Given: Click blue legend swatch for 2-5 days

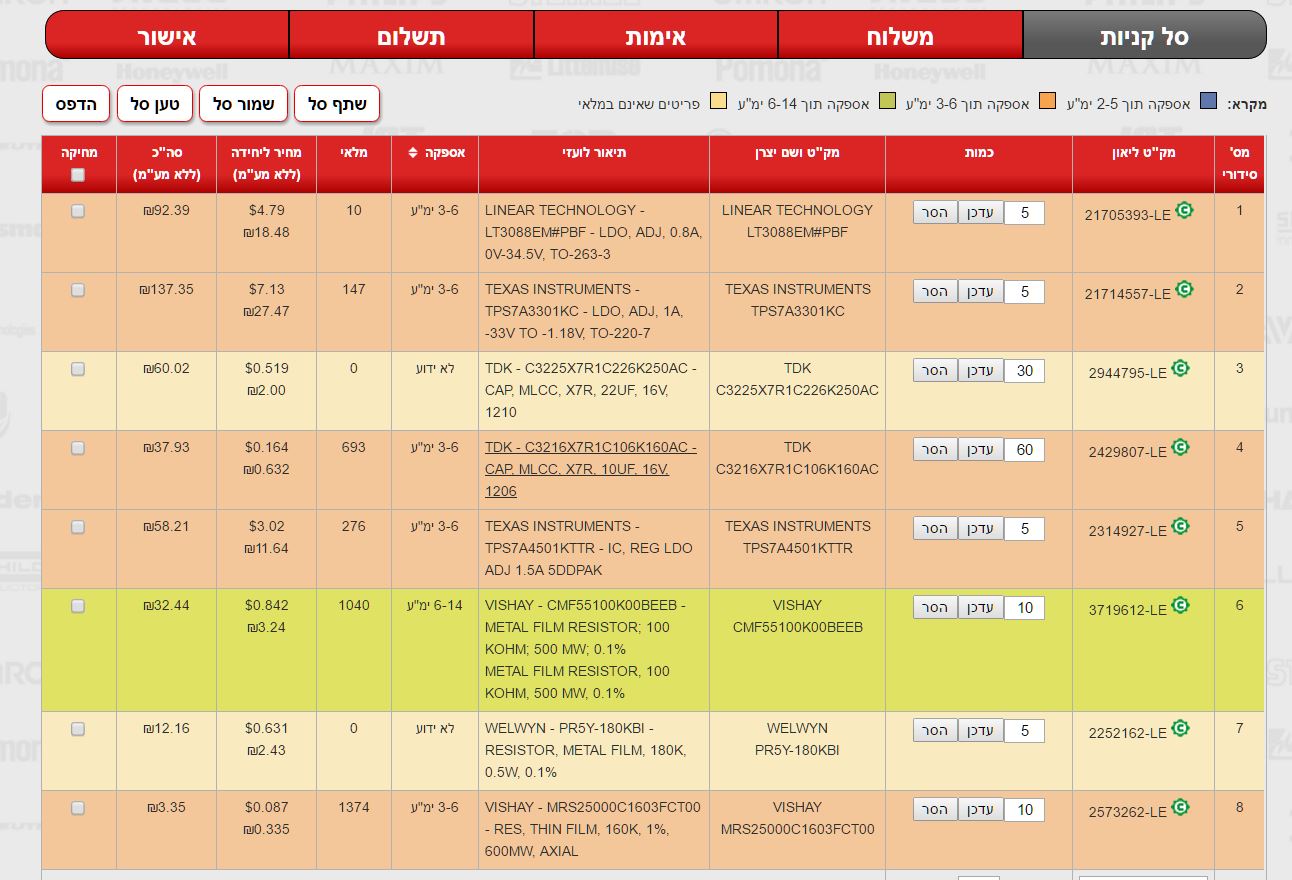Looking at the screenshot, I should [x=1207, y=101].
